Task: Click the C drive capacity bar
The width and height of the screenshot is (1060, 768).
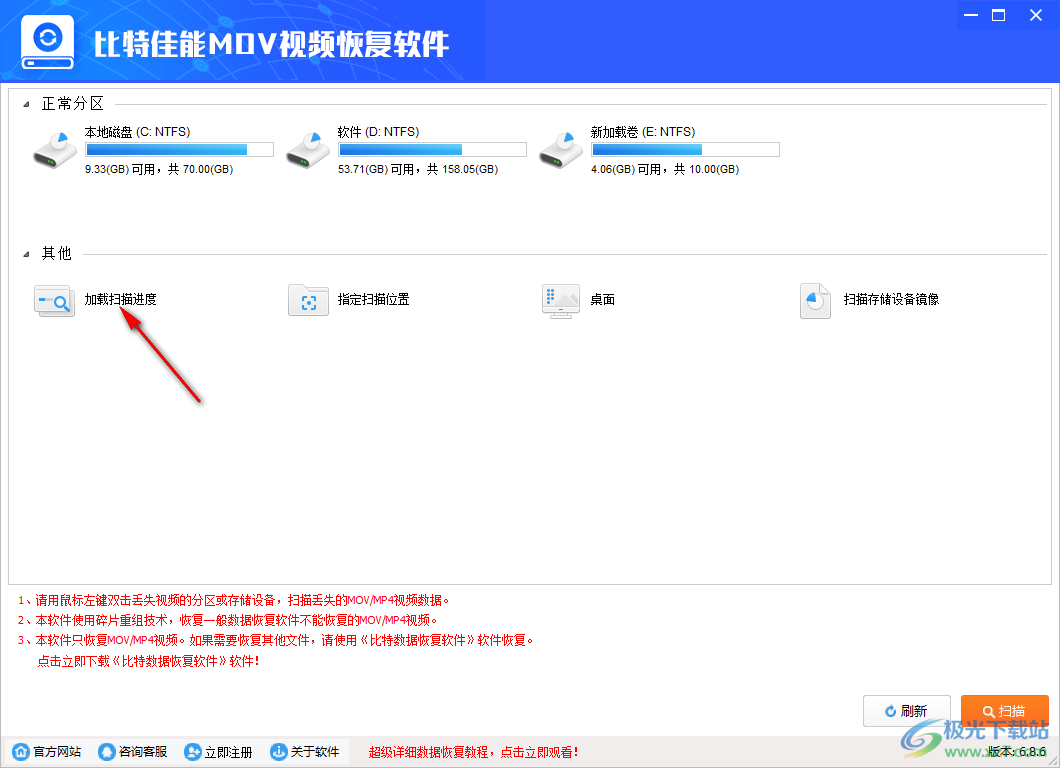Action: (x=179, y=148)
